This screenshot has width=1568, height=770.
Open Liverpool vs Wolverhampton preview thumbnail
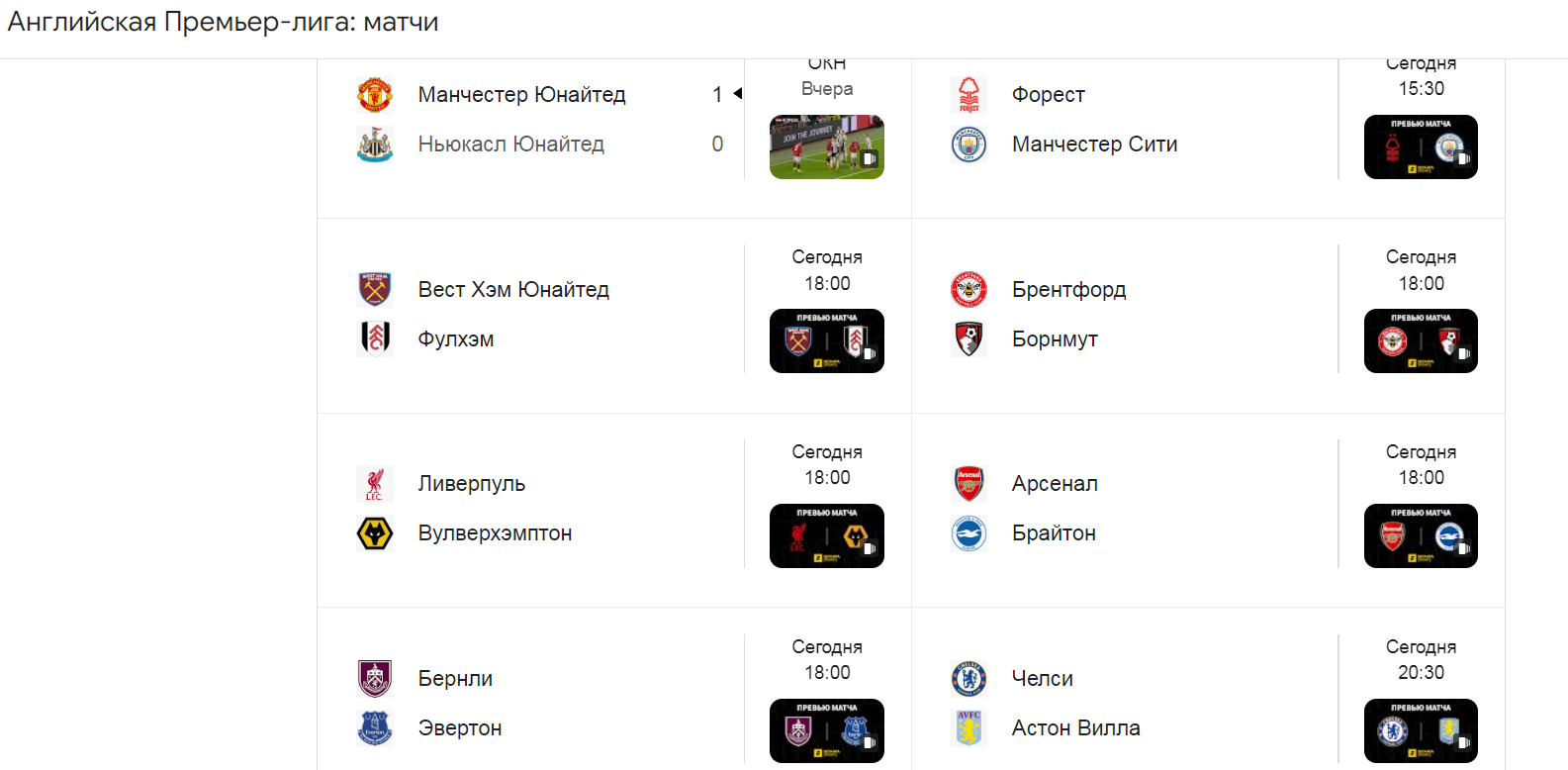click(827, 536)
